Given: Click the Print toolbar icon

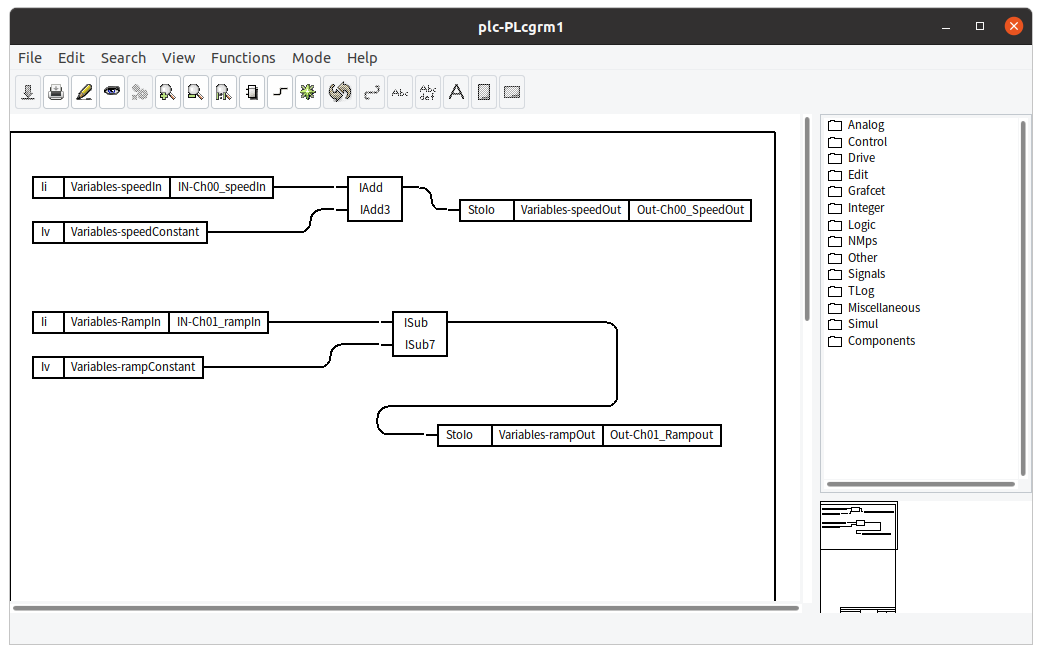Looking at the screenshot, I should [x=56, y=93].
